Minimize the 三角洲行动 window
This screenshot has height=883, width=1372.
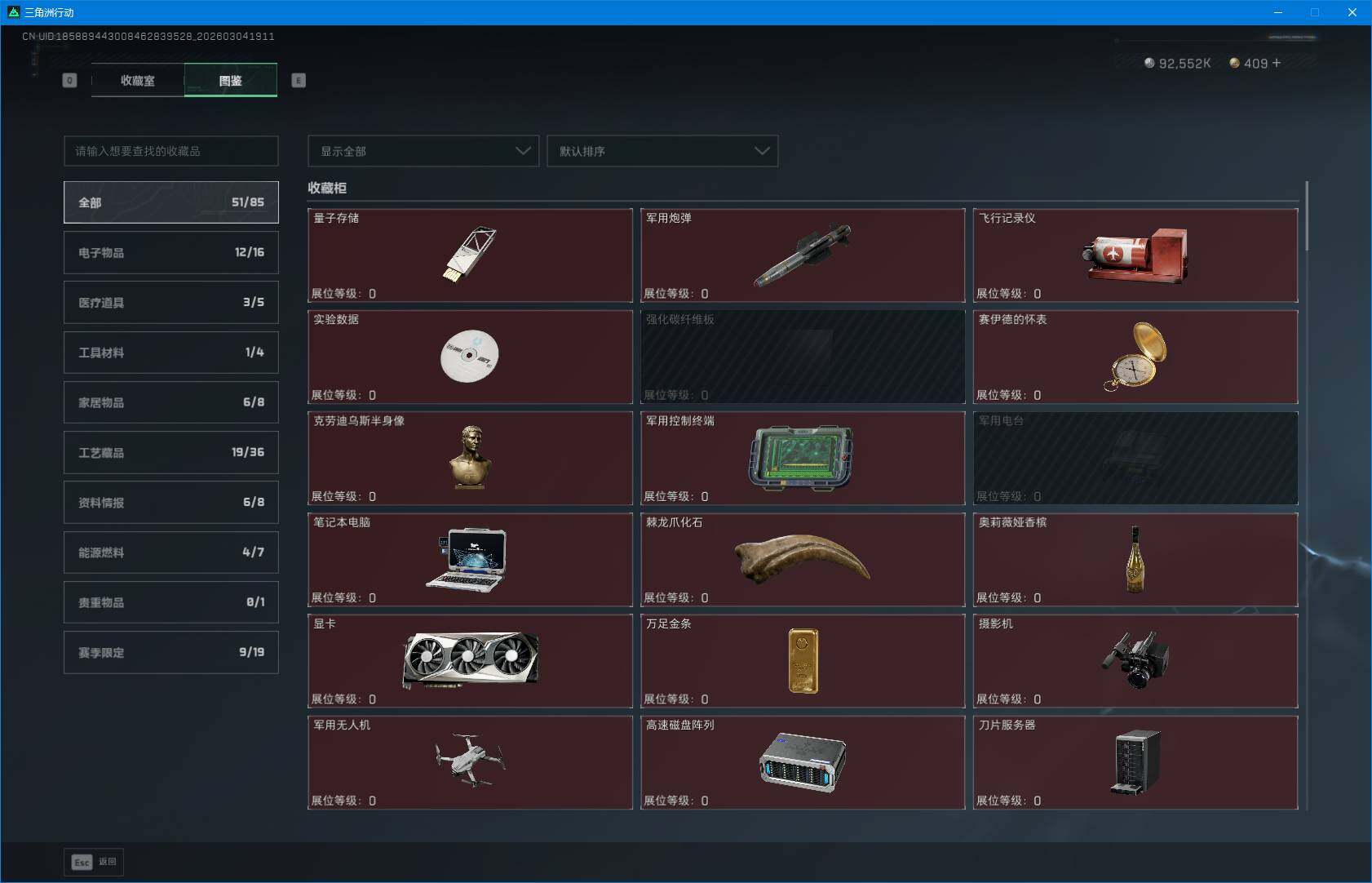coord(1278,12)
